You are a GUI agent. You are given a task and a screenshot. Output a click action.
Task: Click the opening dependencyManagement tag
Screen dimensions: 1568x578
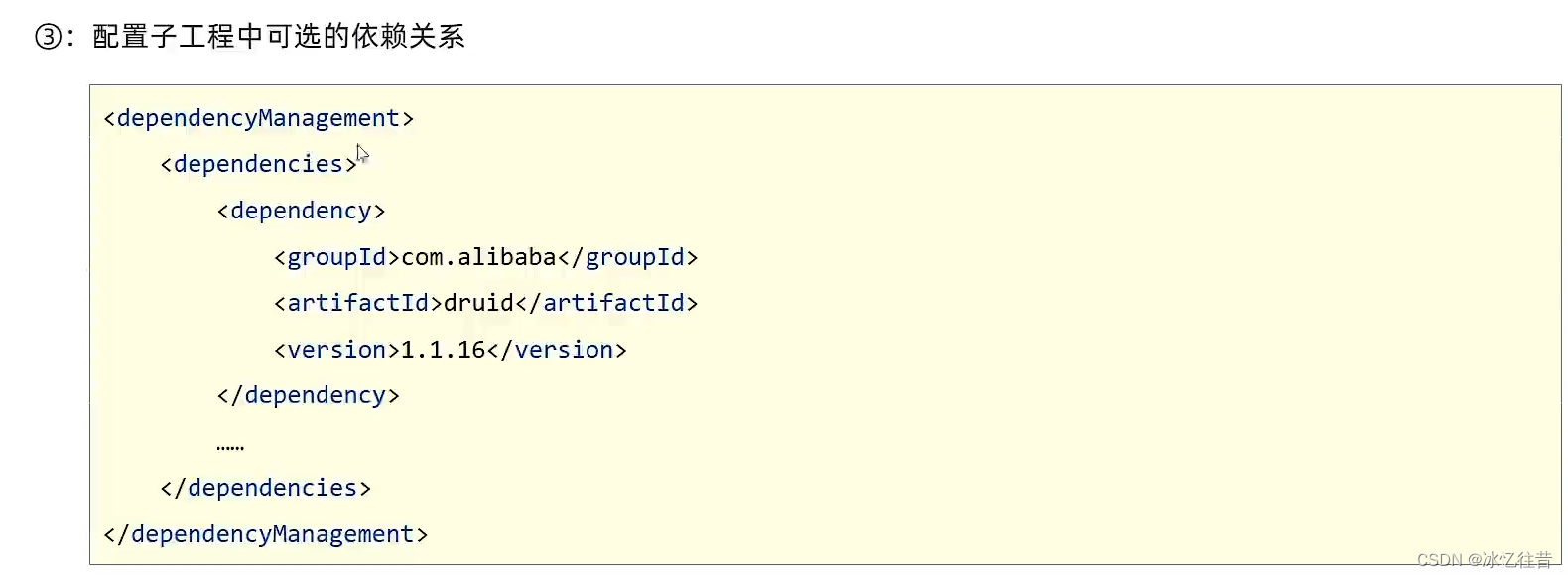(258, 118)
